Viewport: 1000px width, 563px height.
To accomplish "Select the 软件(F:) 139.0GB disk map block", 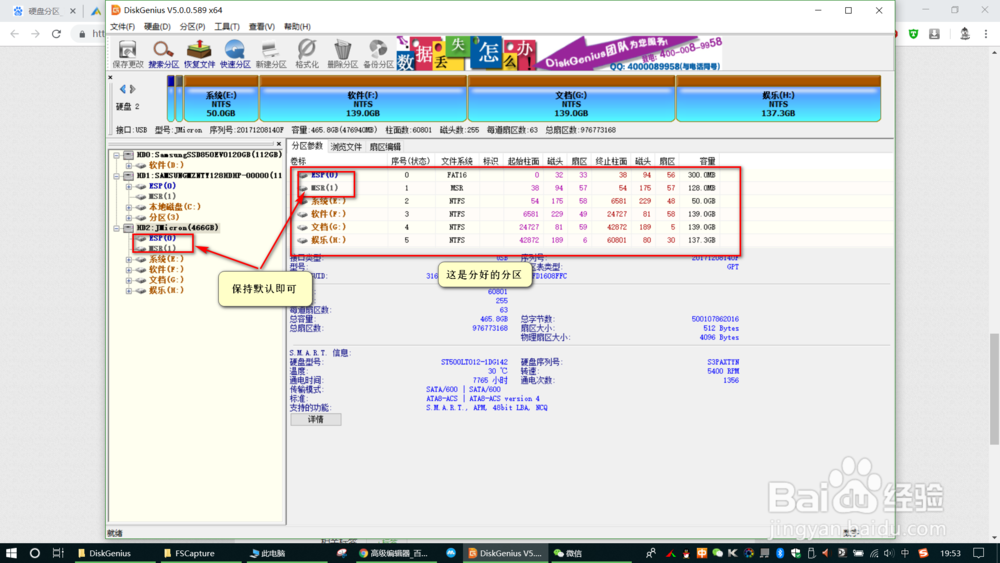I will coord(363,99).
